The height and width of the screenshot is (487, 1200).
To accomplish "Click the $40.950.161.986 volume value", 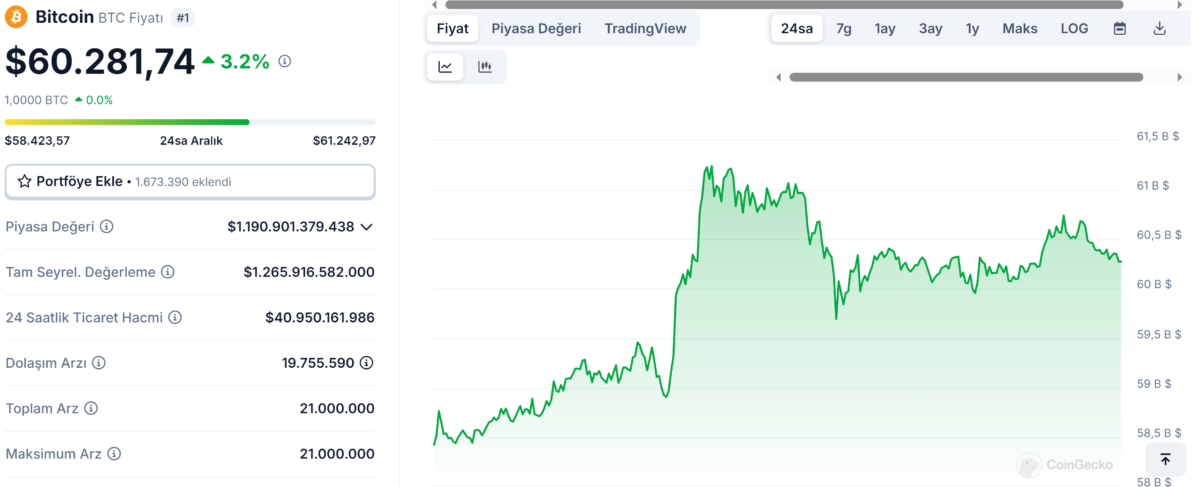I will point(320,317).
